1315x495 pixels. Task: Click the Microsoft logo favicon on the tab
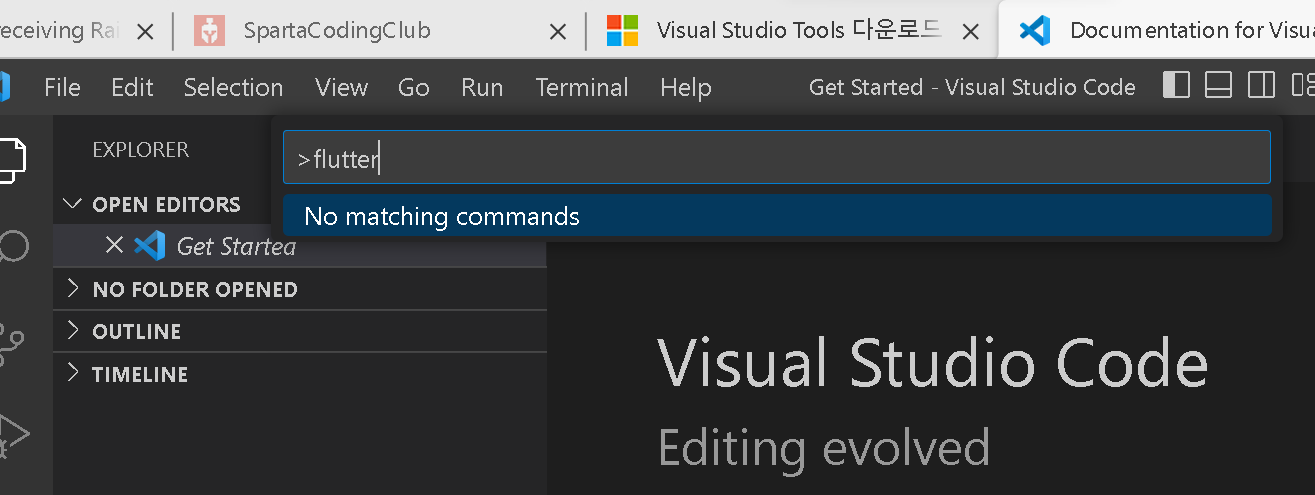[622, 31]
